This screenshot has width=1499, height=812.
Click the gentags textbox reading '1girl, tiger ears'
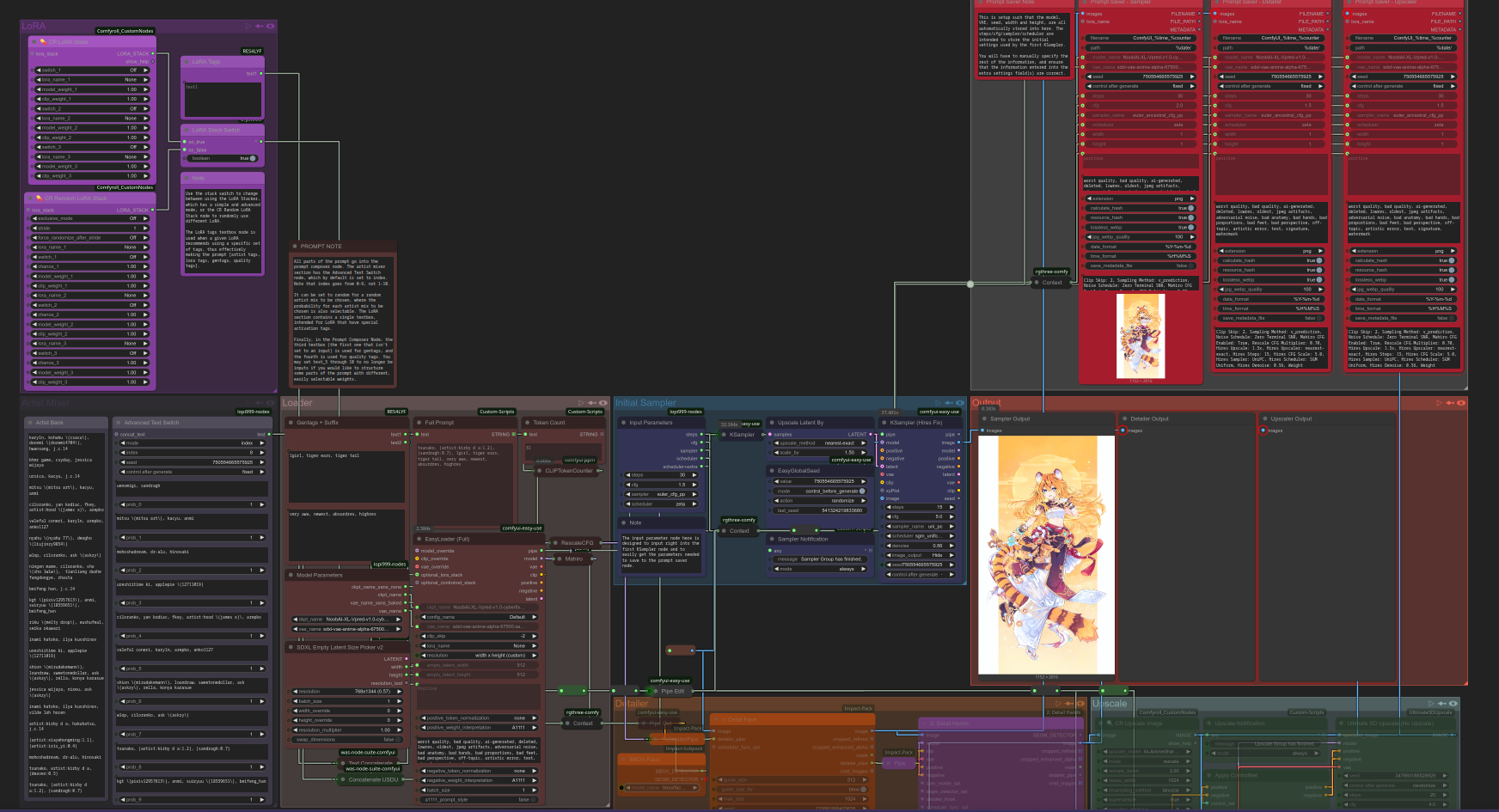click(346, 477)
